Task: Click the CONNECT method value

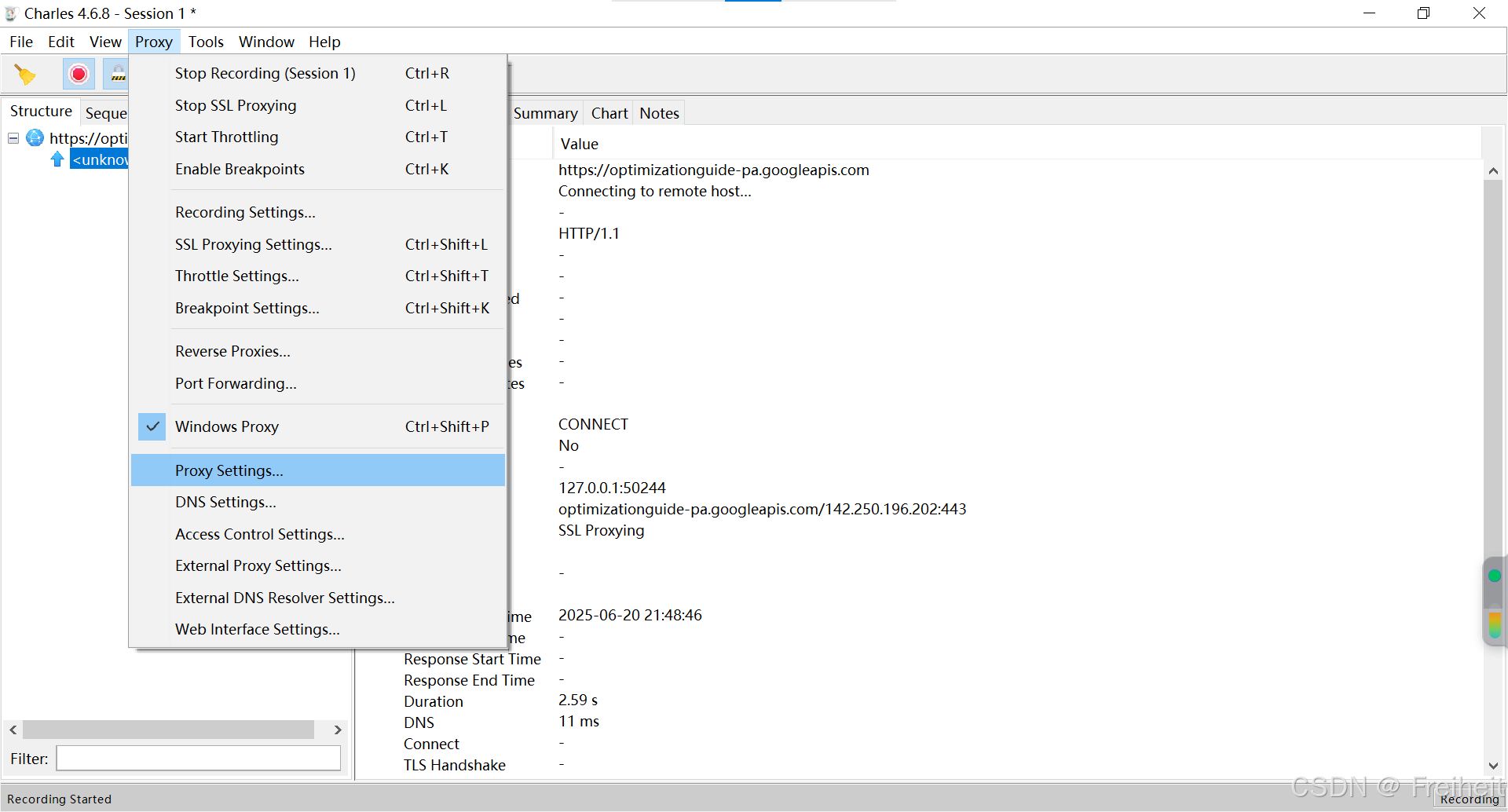Action: pyautogui.click(x=593, y=424)
